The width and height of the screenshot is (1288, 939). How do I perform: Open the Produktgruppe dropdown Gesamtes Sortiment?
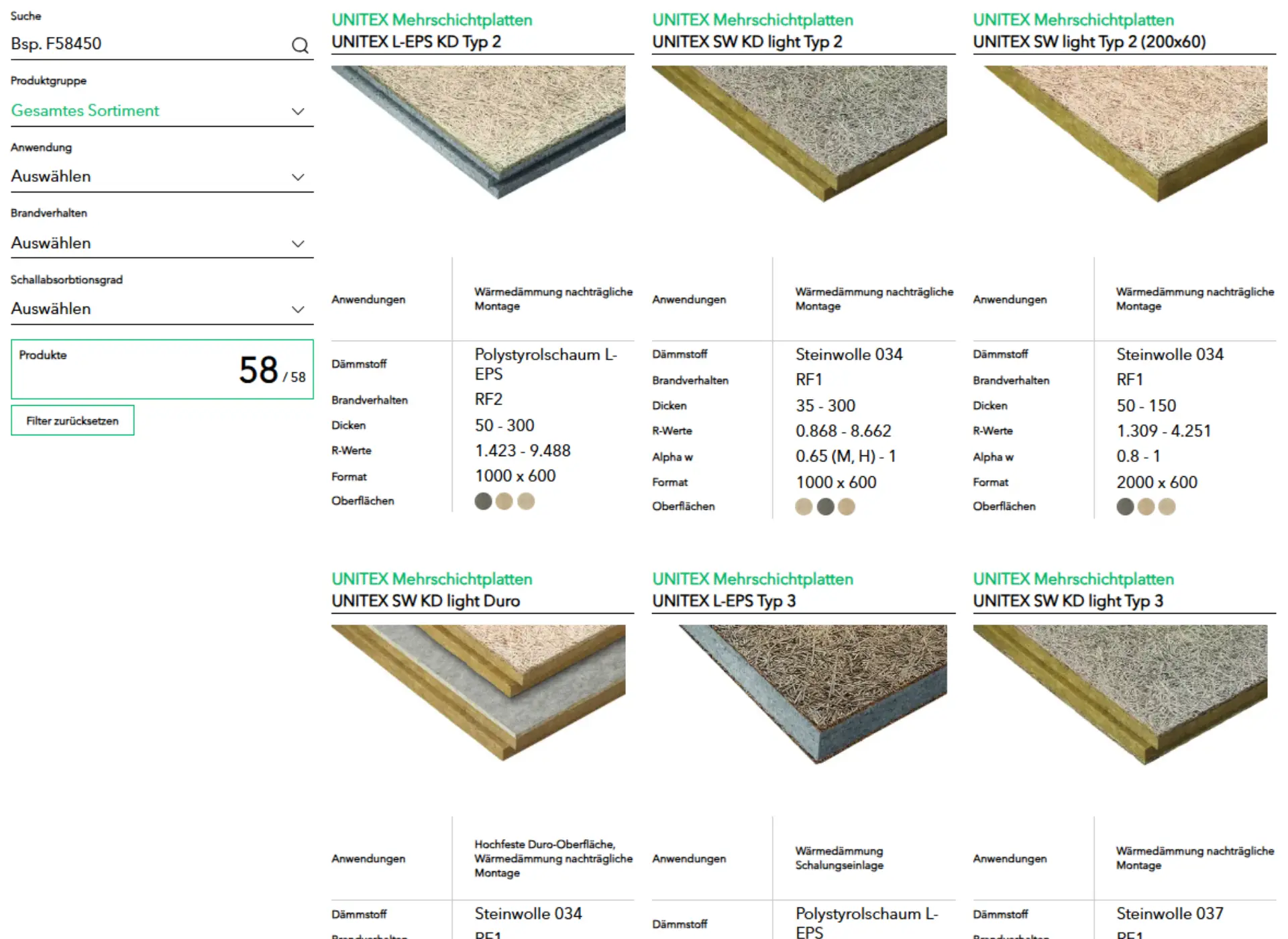click(162, 111)
